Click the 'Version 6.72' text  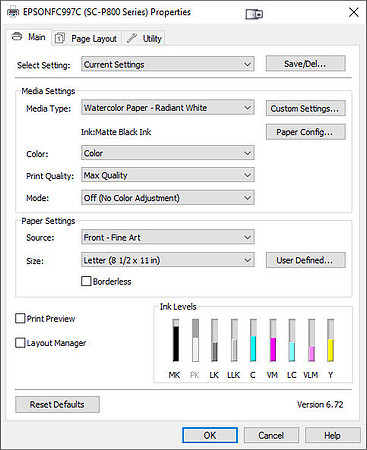(320, 404)
